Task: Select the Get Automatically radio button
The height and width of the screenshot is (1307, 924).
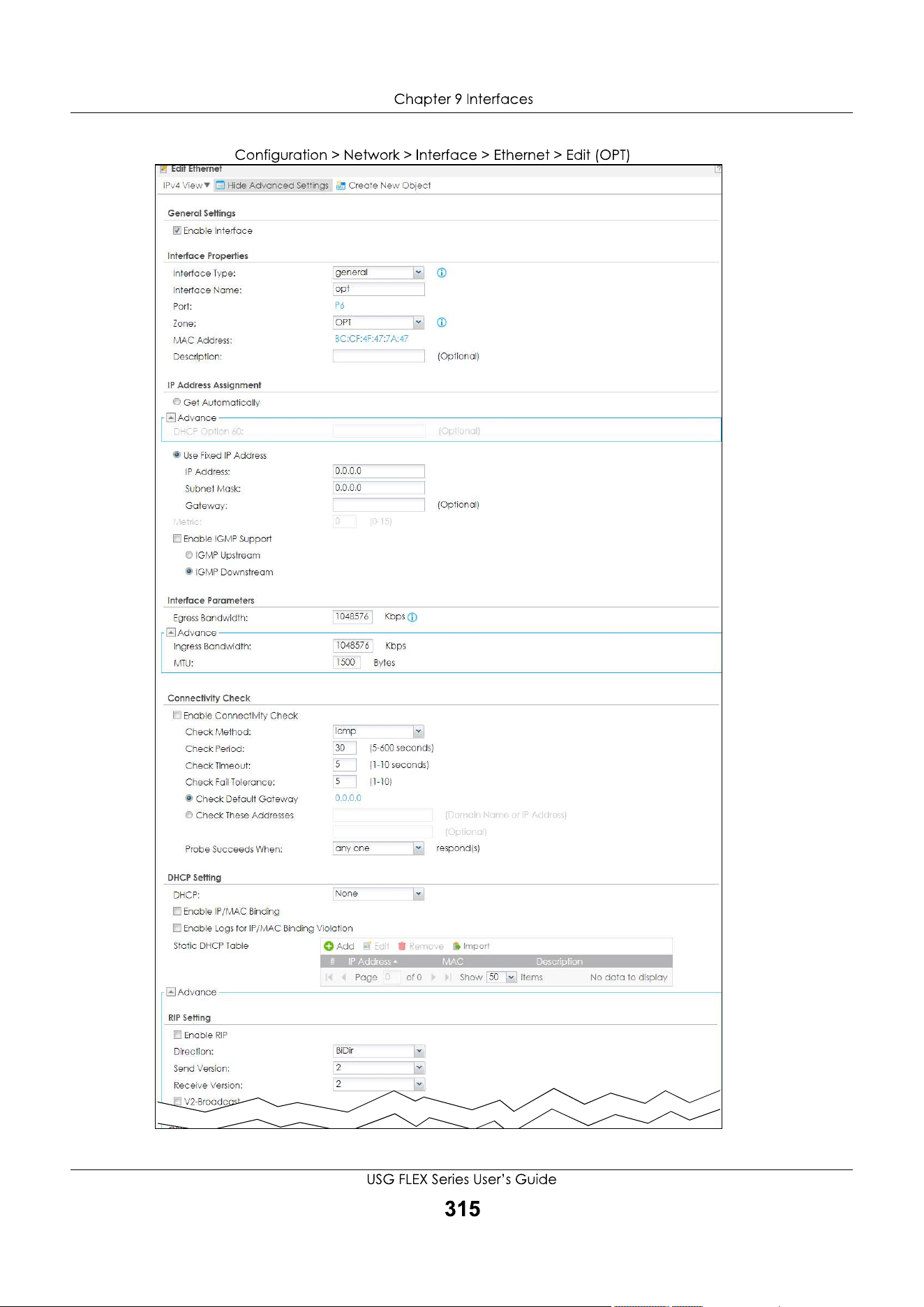Action: pos(177,402)
